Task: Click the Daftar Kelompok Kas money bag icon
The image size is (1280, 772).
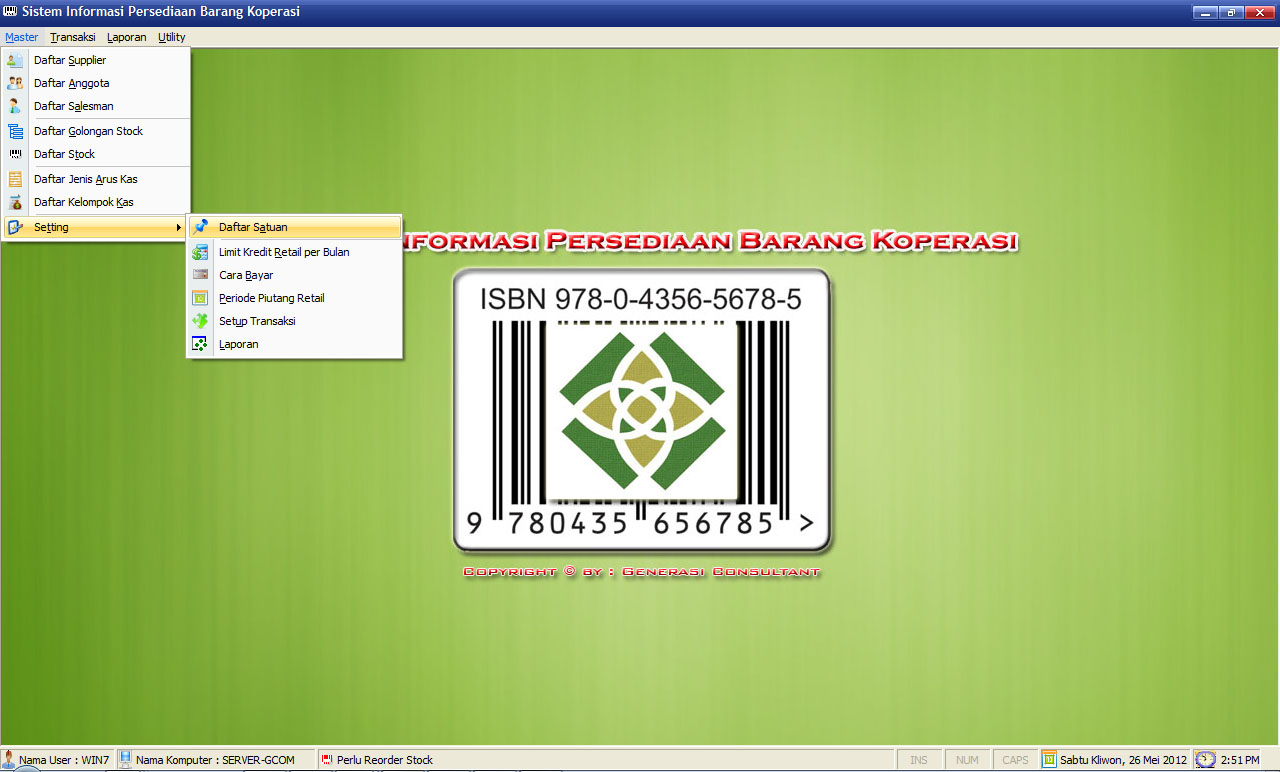Action: [15, 202]
